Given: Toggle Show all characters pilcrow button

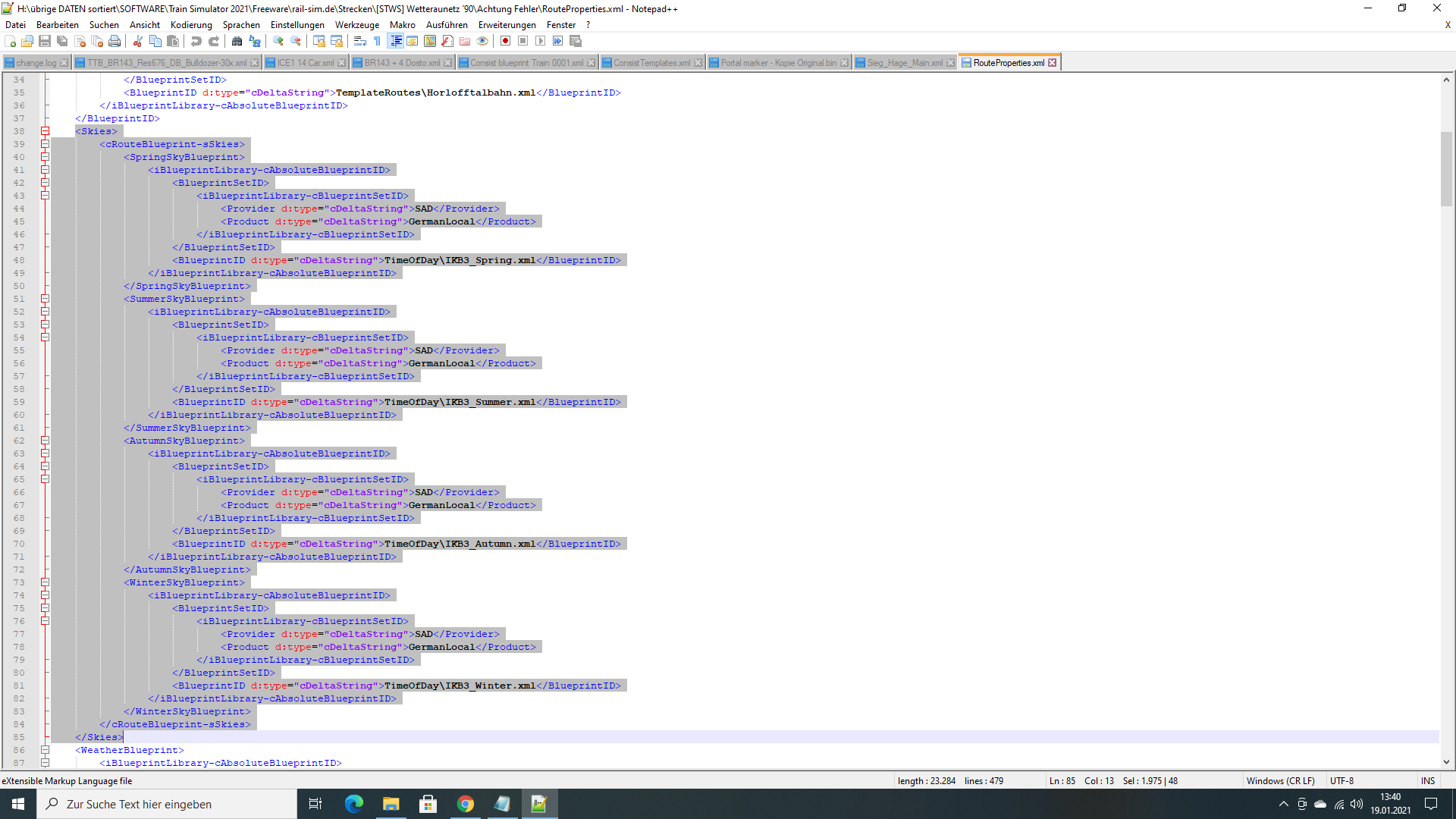Looking at the screenshot, I should [x=378, y=41].
